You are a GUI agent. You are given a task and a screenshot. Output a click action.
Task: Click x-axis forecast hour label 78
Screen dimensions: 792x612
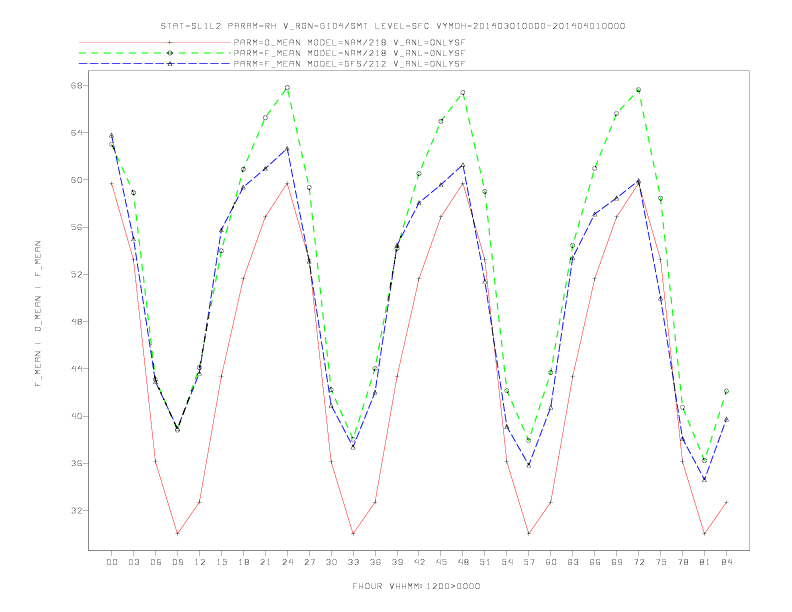[683, 562]
